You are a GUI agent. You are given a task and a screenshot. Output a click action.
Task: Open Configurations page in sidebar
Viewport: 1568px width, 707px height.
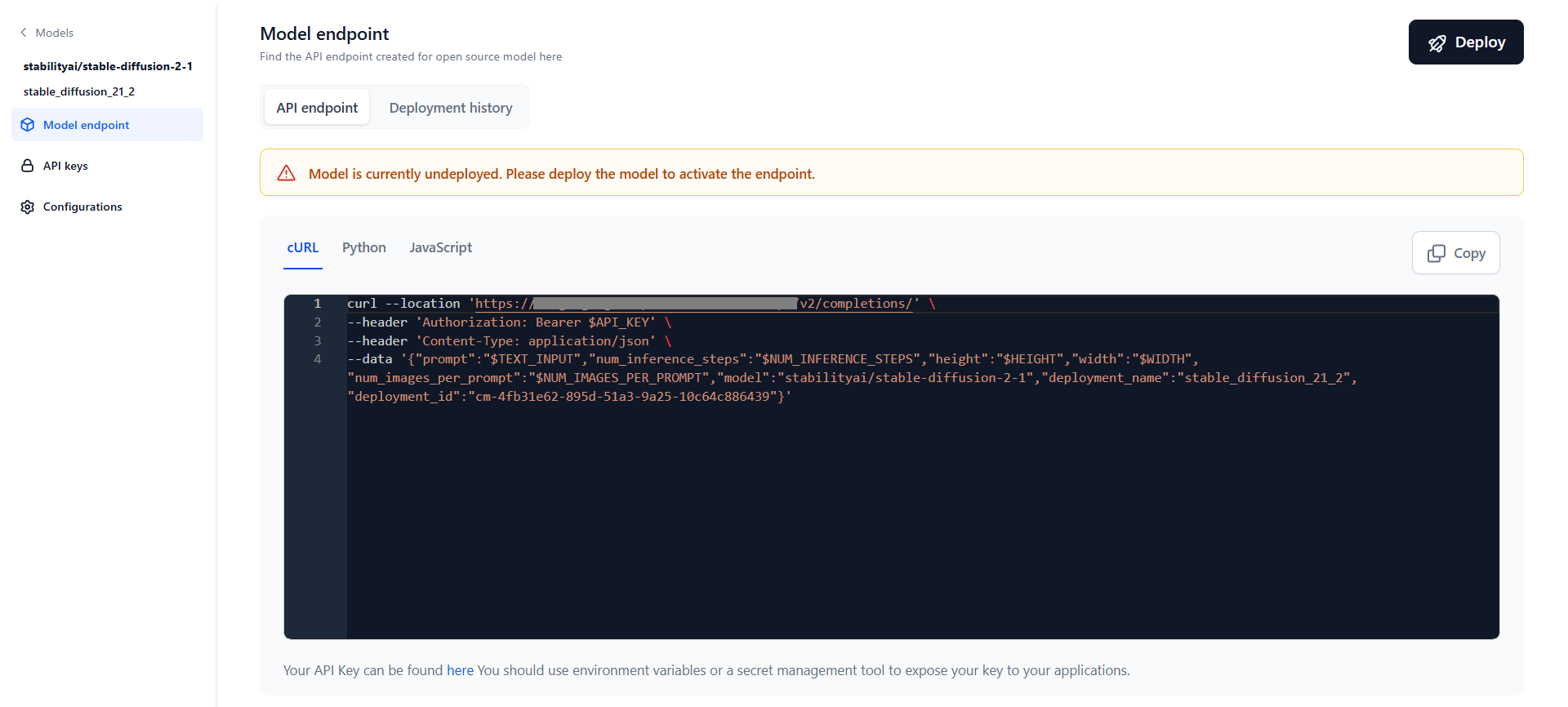tap(108, 207)
